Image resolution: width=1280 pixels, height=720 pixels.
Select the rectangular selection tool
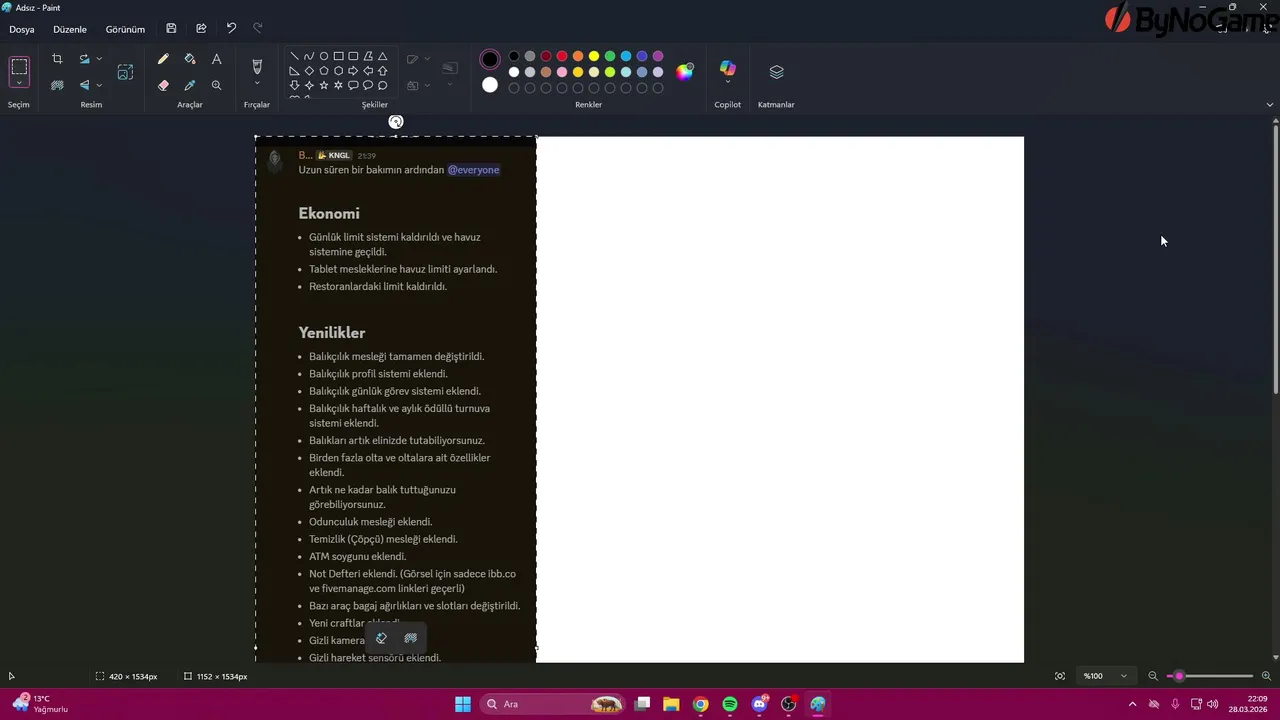click(x=19, y=67)
